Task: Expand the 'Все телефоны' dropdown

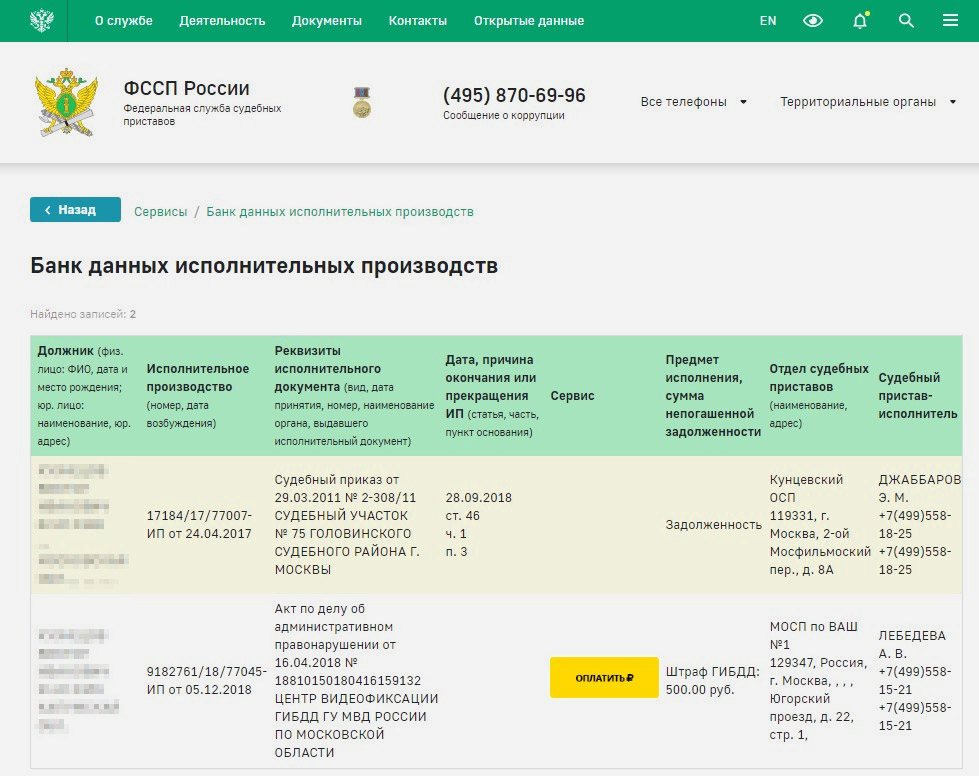Action: point(694,102)
